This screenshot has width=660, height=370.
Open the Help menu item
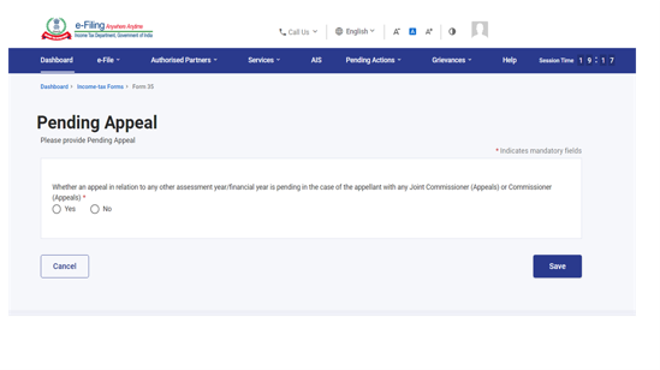point(509,60)
